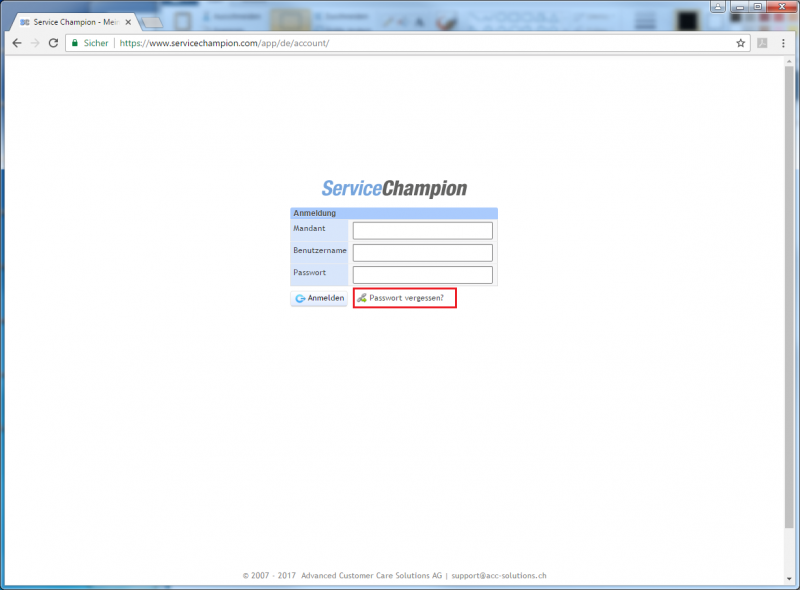Select the Service Champion tab
The height and width of the screenshot is (590, 800).
pos(75,22)
